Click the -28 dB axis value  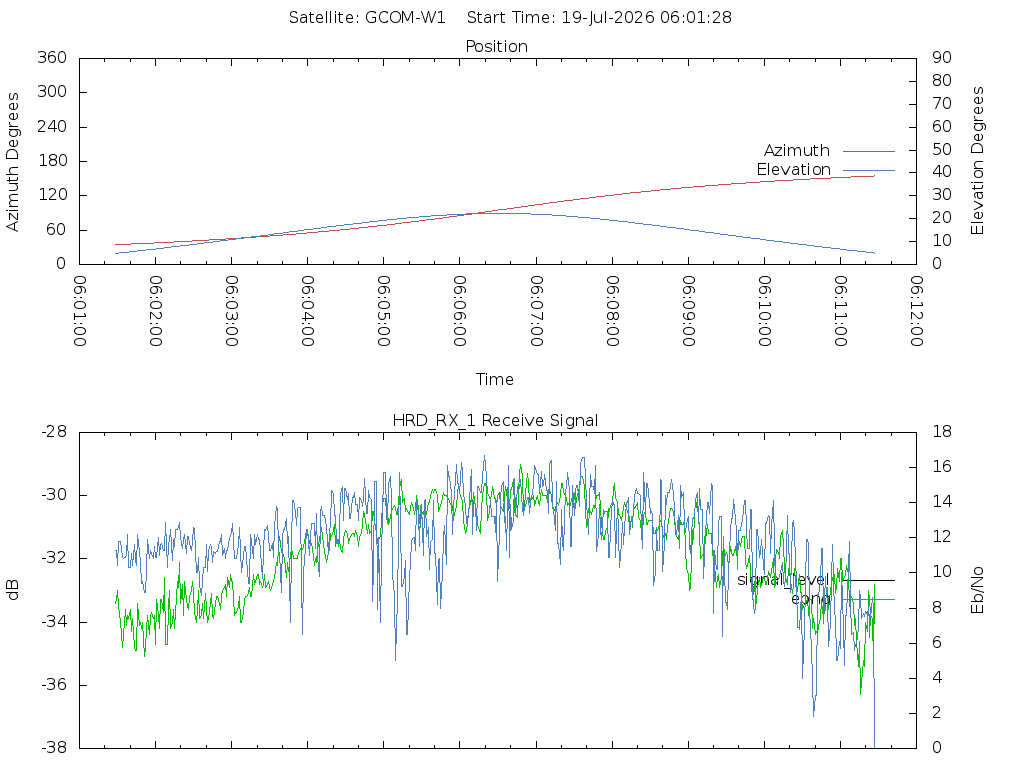coord(54,432)
